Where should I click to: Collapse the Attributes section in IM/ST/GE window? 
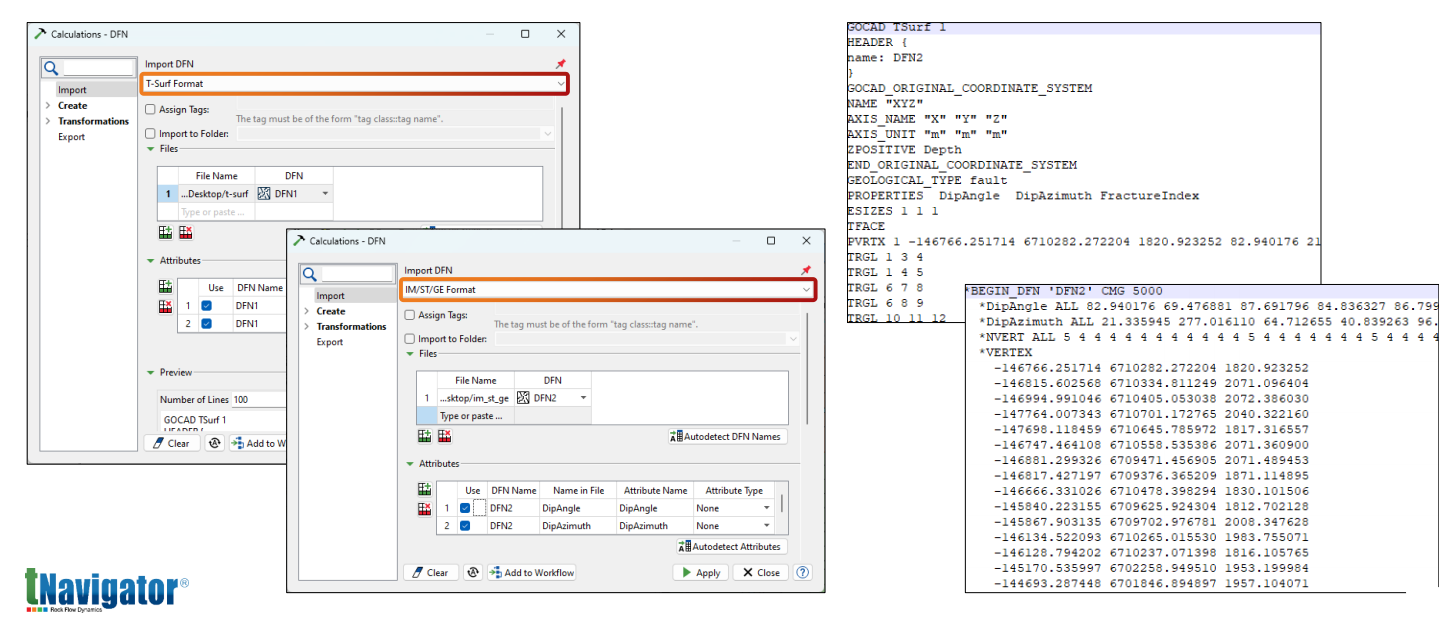tap(409, 464)
